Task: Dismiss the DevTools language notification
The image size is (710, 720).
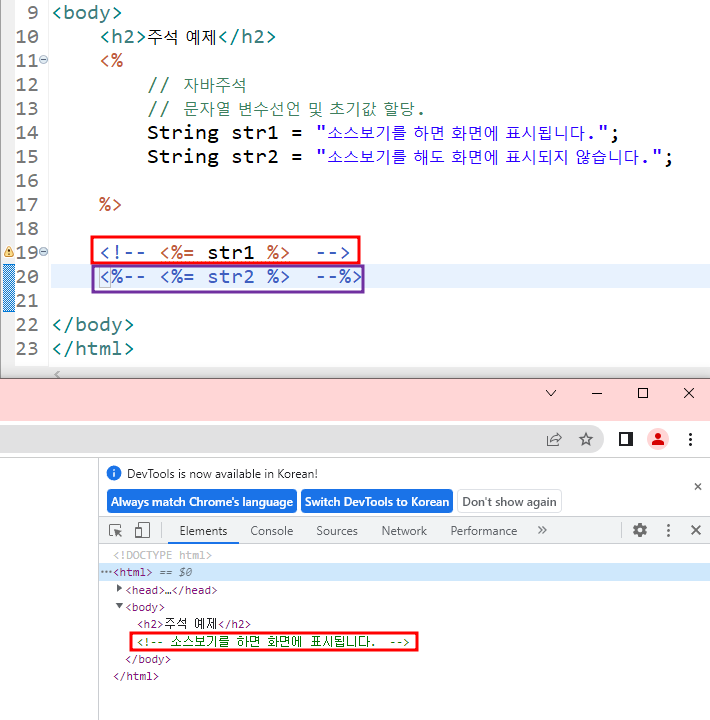Action: pos(698,486)
